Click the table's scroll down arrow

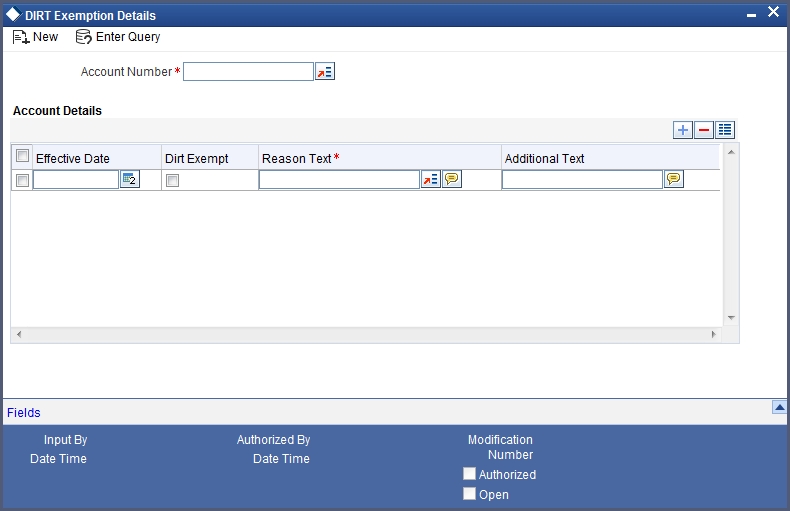[731, 318]
